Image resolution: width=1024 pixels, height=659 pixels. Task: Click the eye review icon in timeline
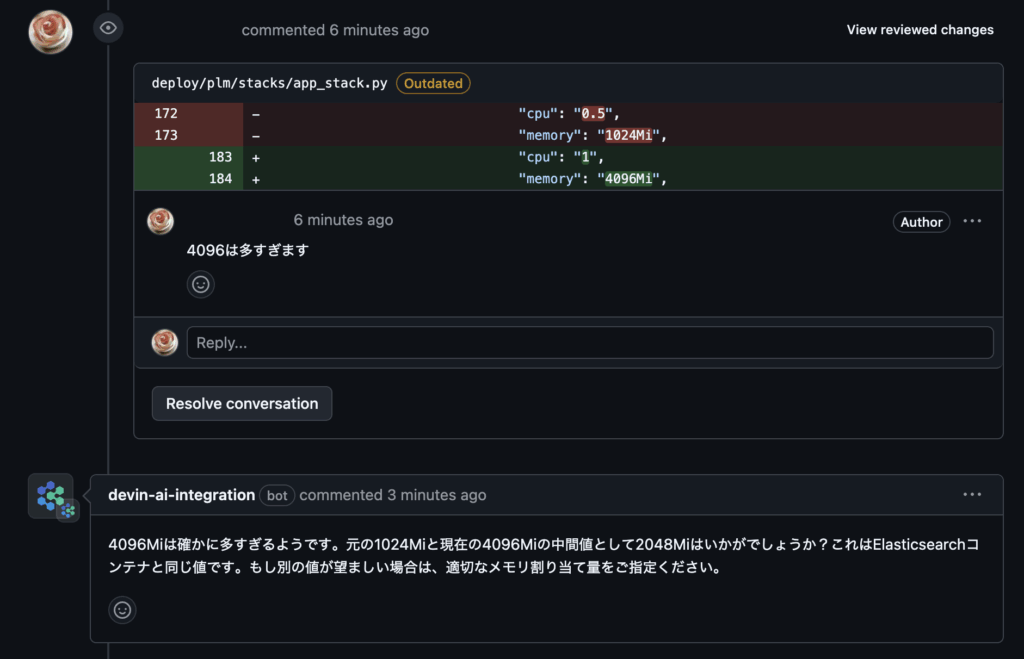tap(108, 28)
